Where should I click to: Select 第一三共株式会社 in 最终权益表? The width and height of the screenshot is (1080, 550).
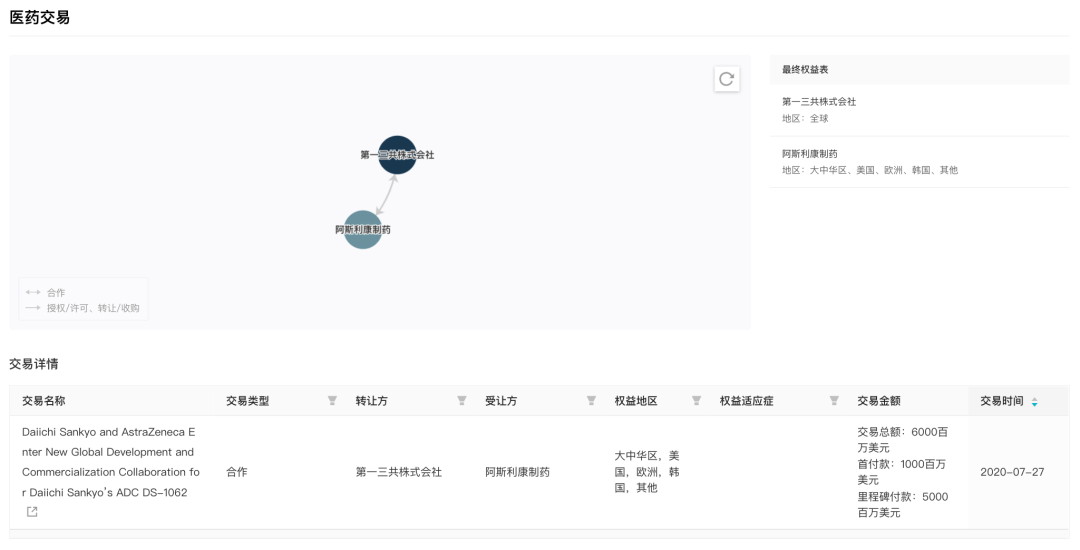pos(819,101)
